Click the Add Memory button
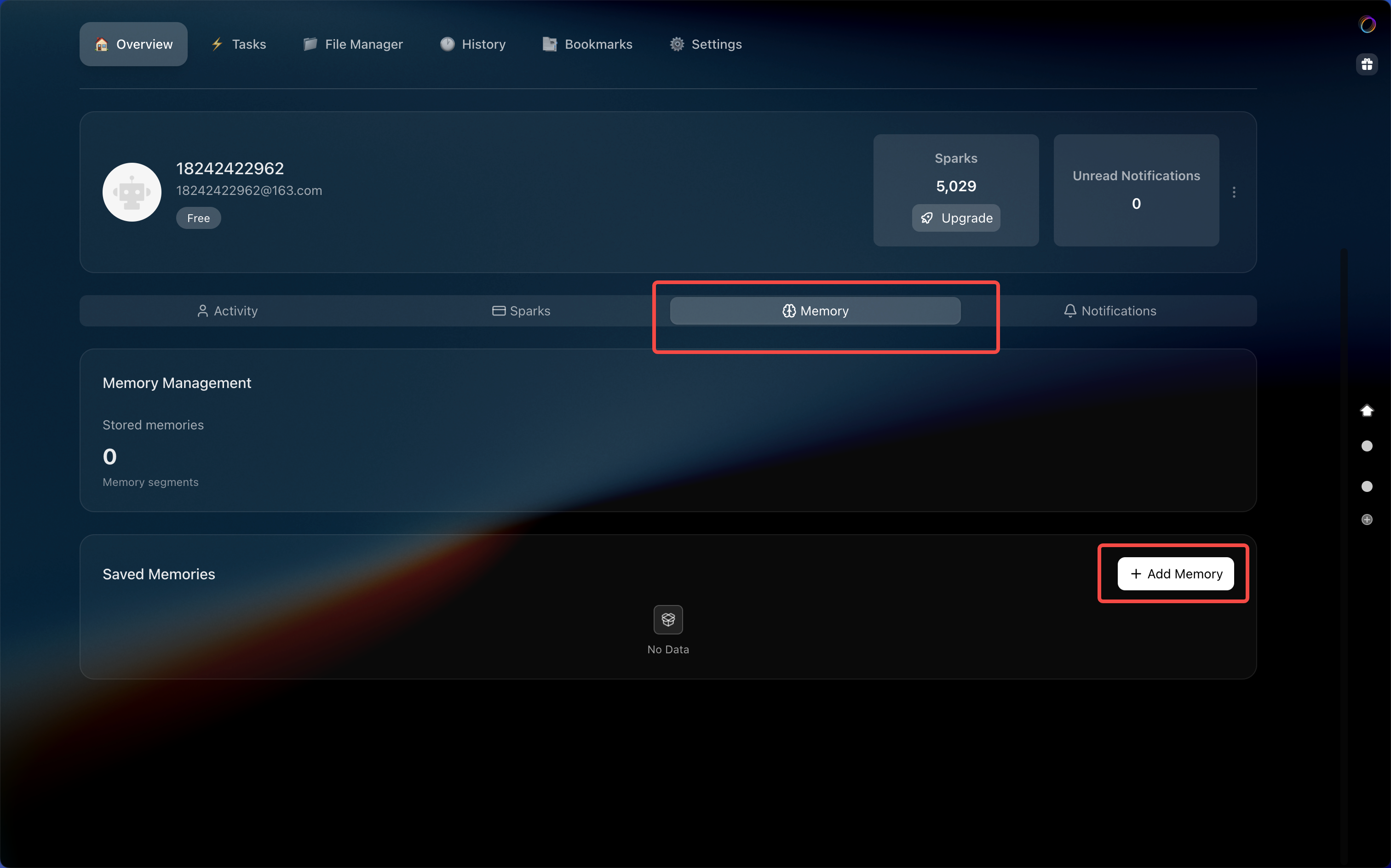Image resolution: width=1391 pixels, height=868 pixels. click(1176, 574)
